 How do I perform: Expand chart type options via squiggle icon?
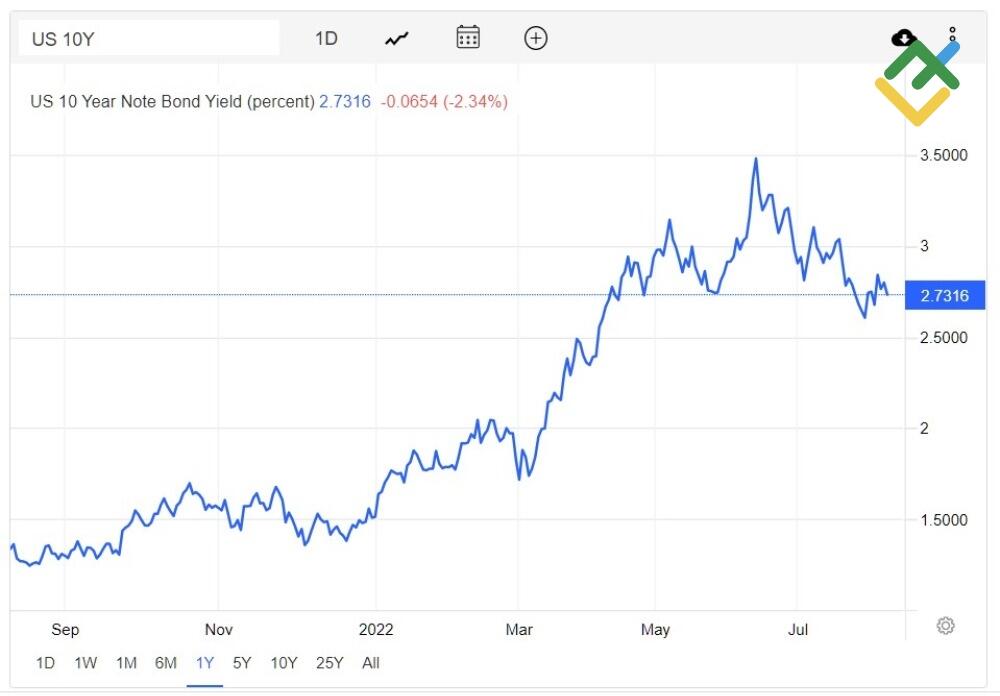point(396,38)
